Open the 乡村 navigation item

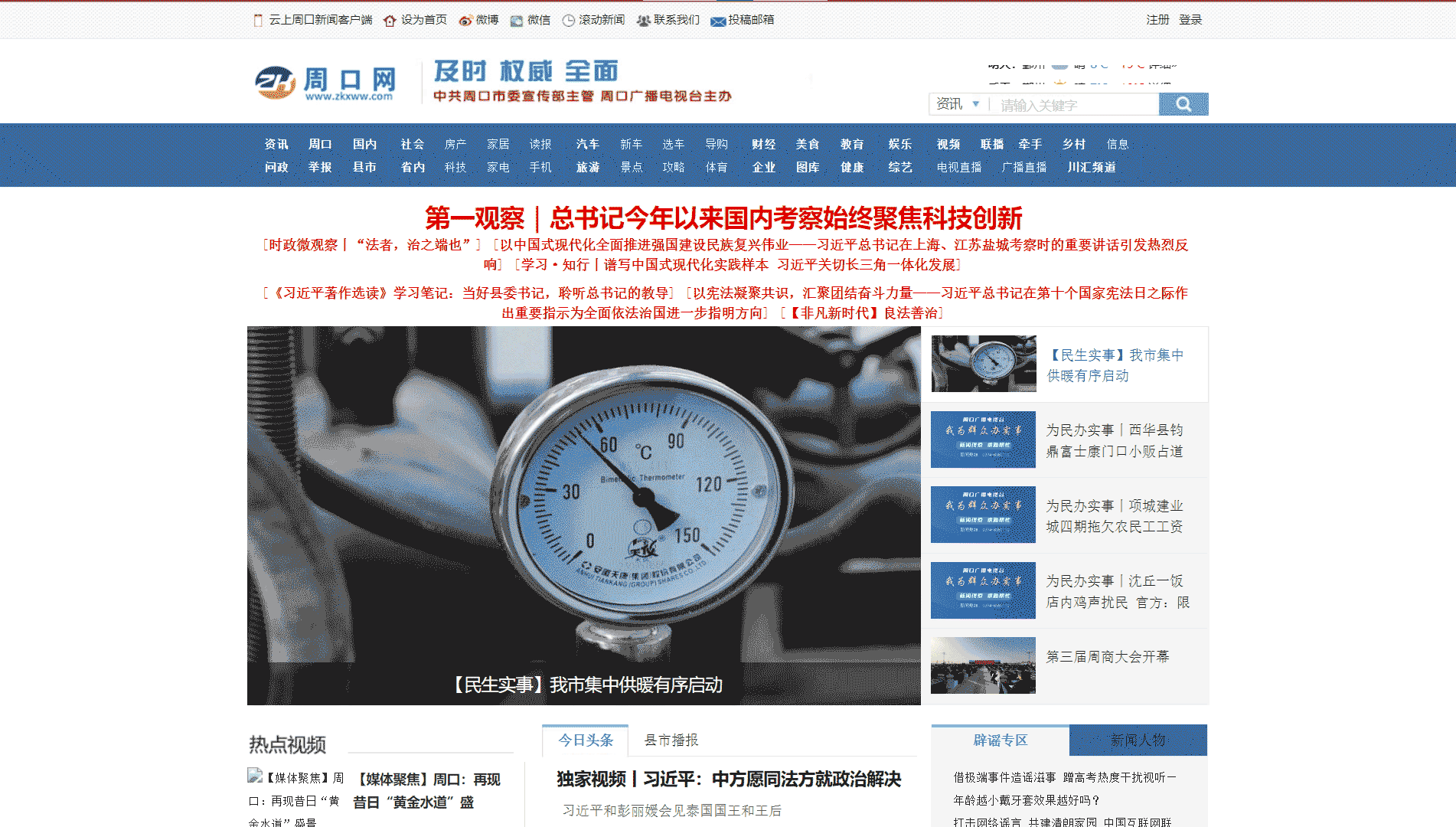click(x=1074, y=144)
